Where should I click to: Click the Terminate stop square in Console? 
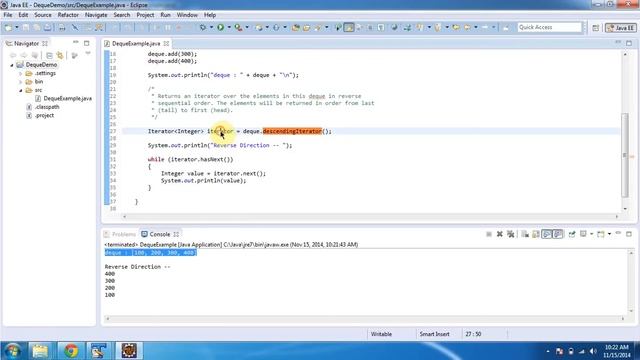pyautogui.click(x=489, y=234)
